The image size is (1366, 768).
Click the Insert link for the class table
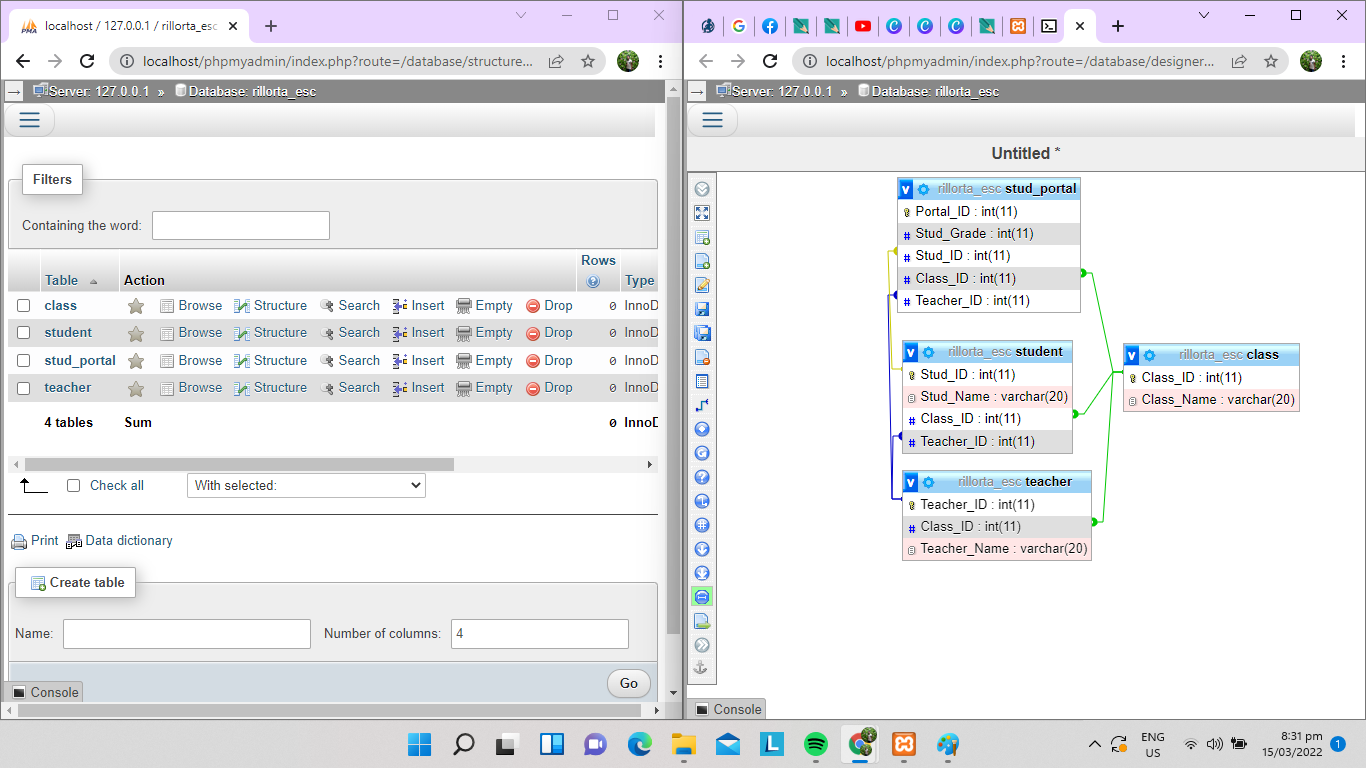pyautogui.click(x=418, y=306)
